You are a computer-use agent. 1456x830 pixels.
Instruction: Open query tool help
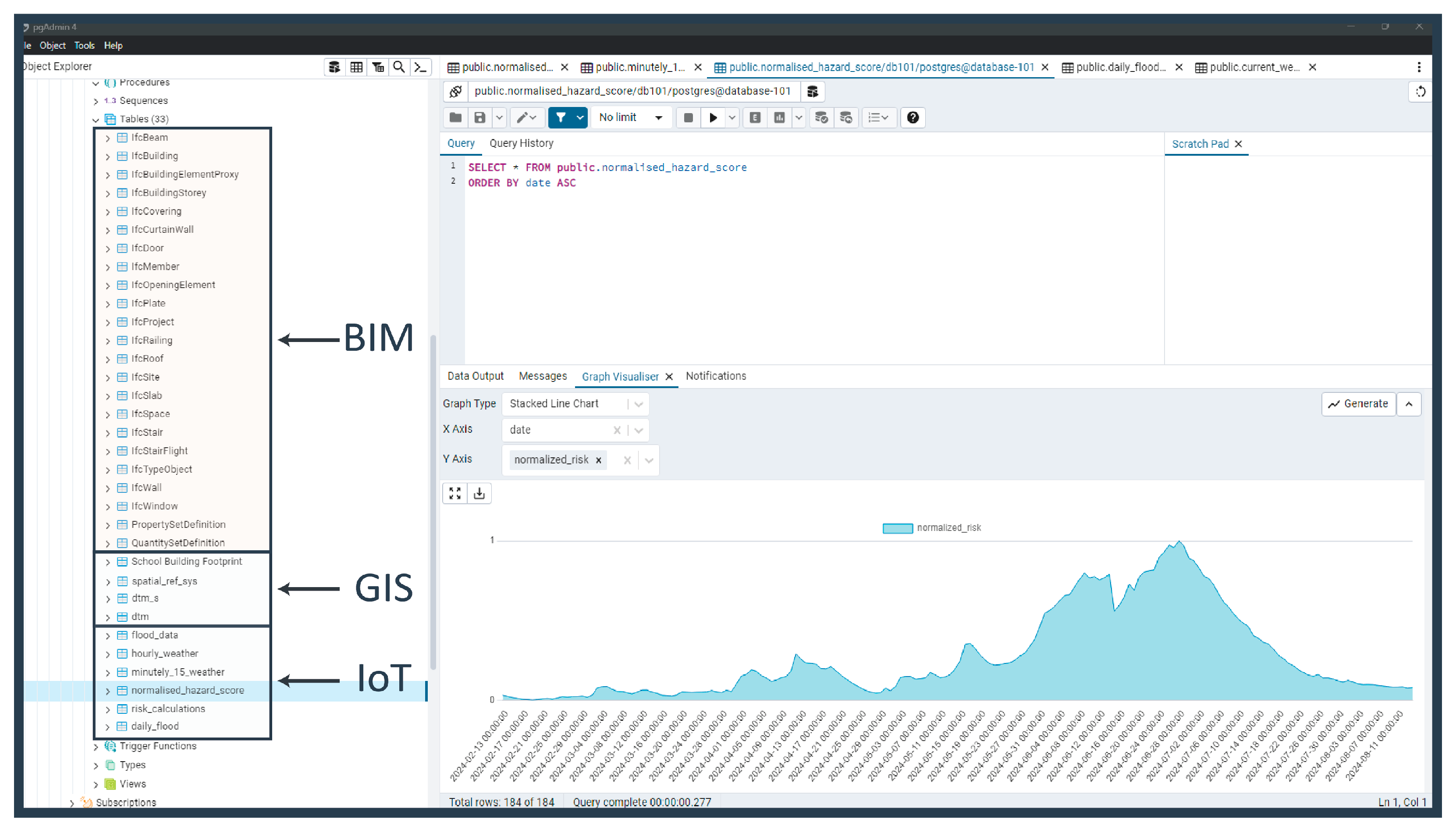pyautogui.click(x=913, y=118)
